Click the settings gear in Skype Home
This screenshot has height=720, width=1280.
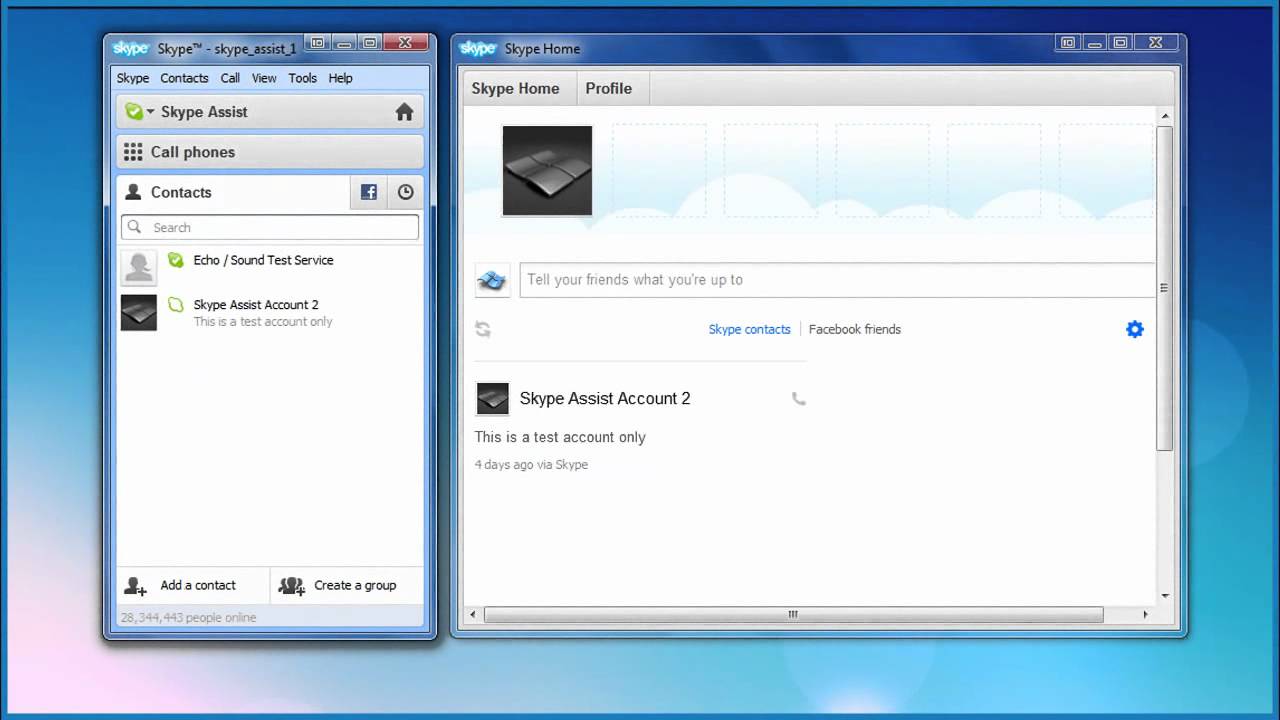tap(1134, 329)
